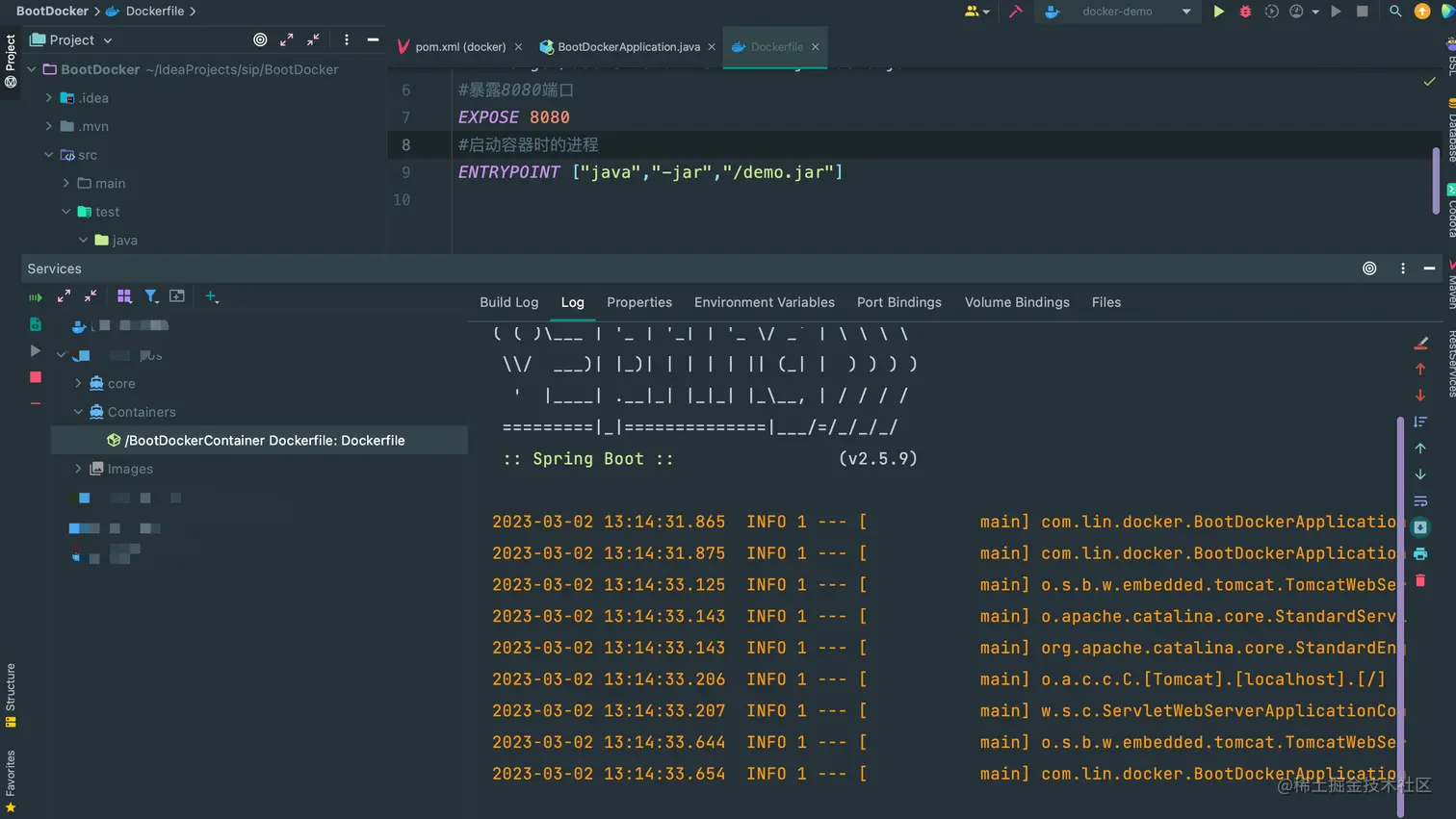Hide the Project tool window

(373, 39)
